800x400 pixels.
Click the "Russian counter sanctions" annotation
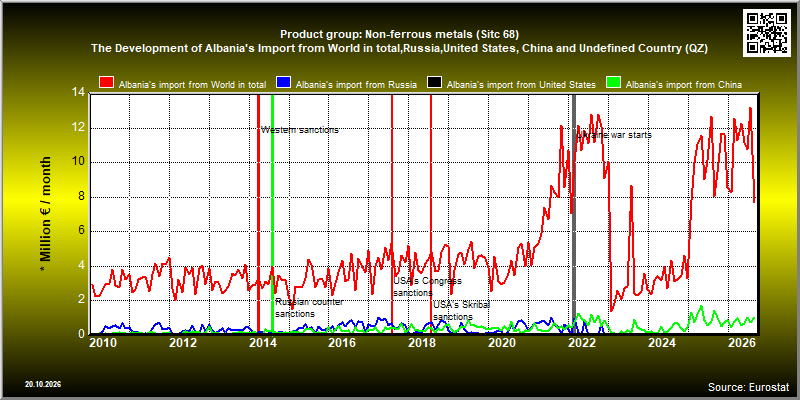[309, 308]
